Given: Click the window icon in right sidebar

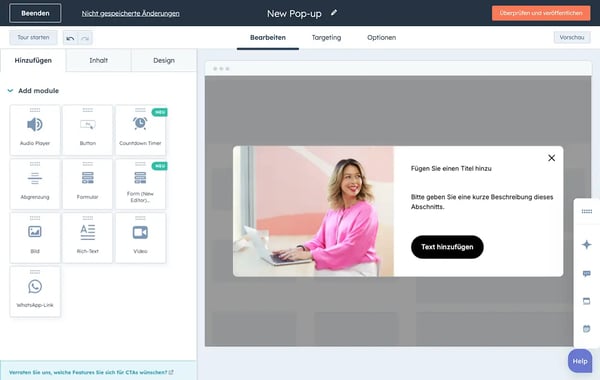Looking at the screenshot, I should click(586, 301).
